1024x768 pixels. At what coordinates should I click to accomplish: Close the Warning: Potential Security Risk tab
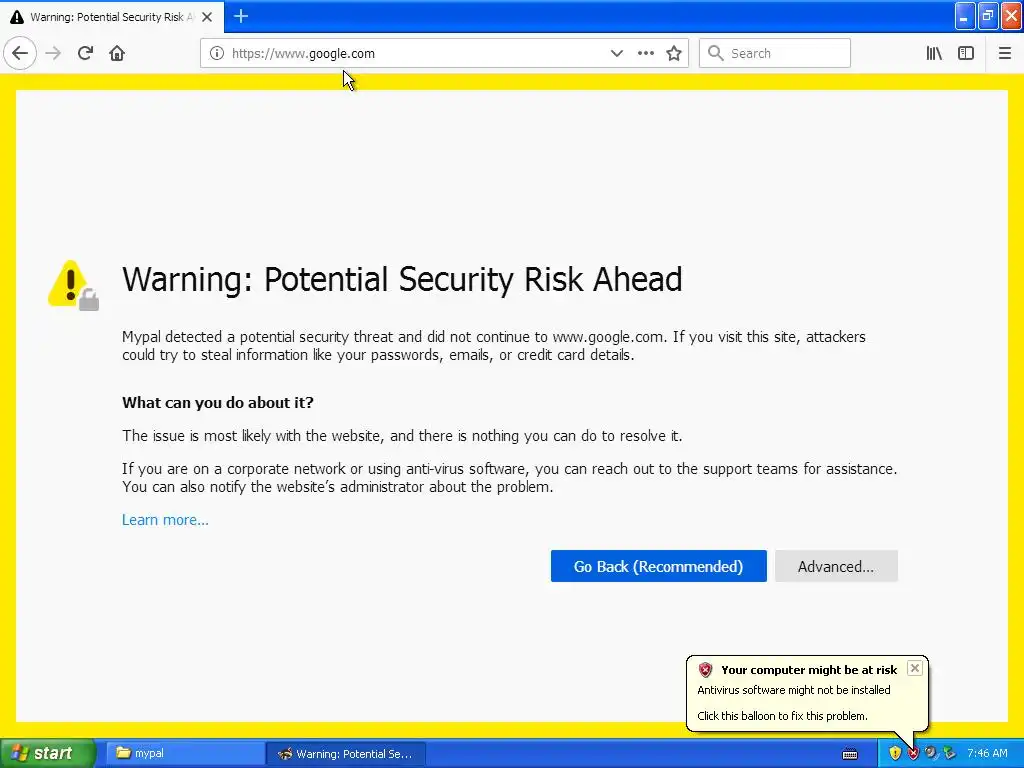tap(207, 17)
